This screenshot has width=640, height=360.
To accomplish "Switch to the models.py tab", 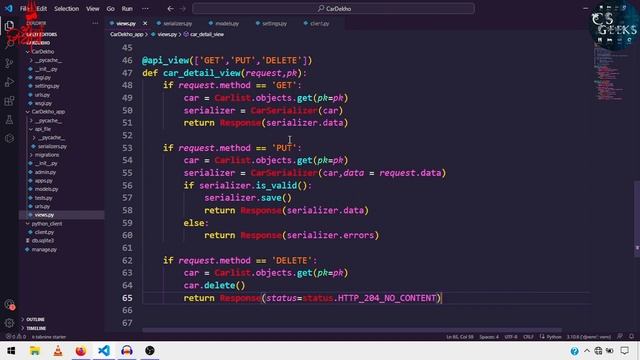I will click(x=224, y=23).
